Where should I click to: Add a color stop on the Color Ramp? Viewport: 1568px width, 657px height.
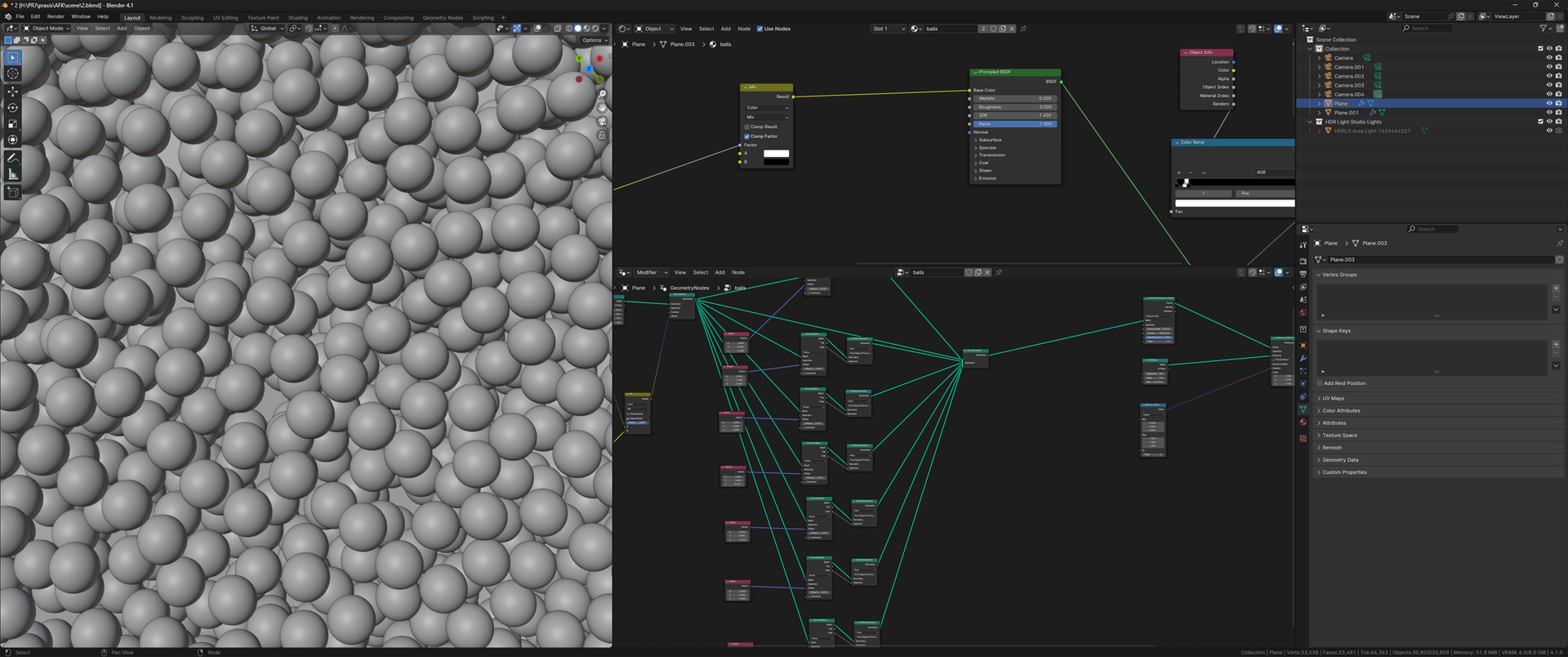(x=1178, y=172)
